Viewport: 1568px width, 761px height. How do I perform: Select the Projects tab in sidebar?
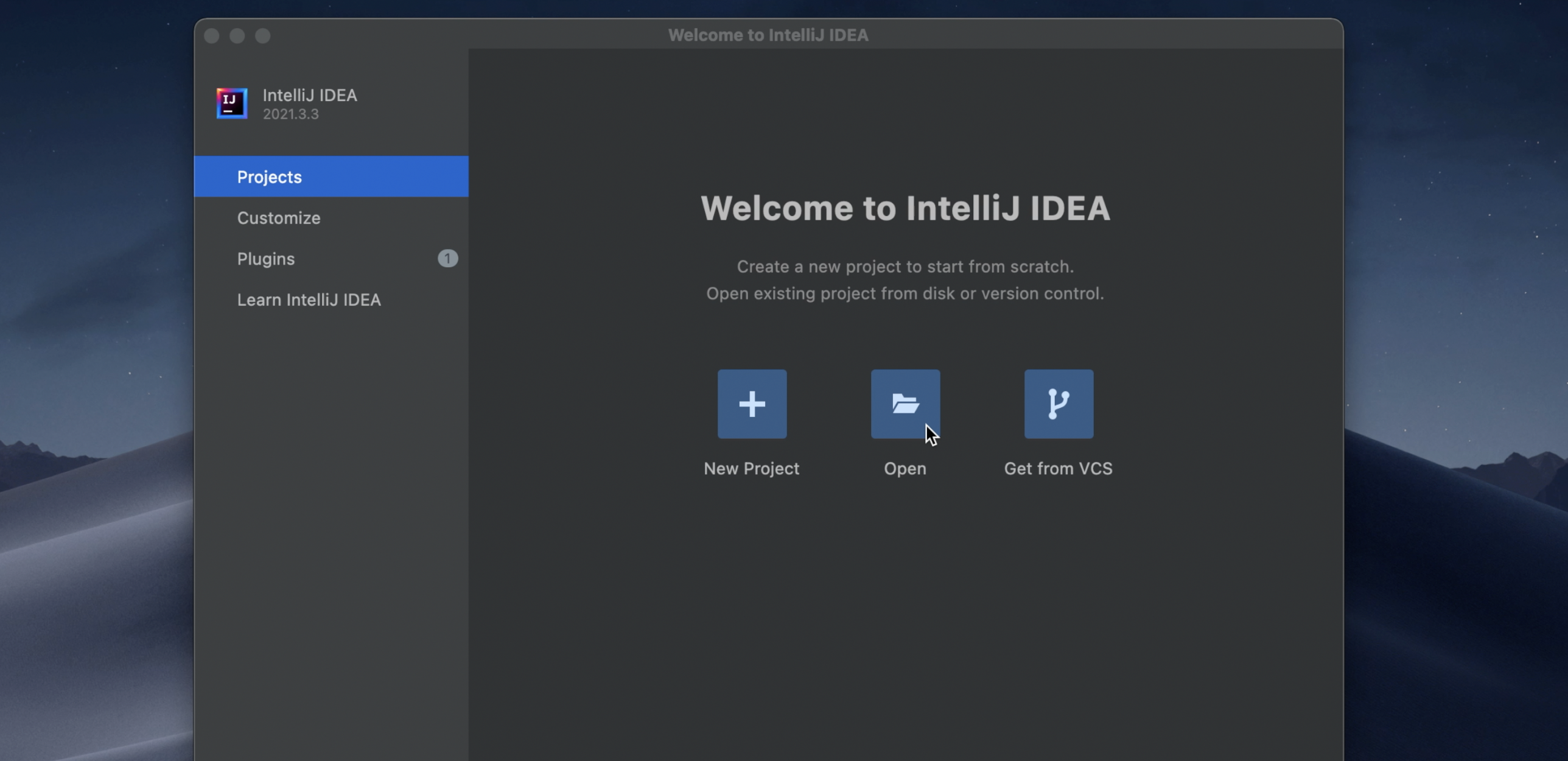(331, 177)
